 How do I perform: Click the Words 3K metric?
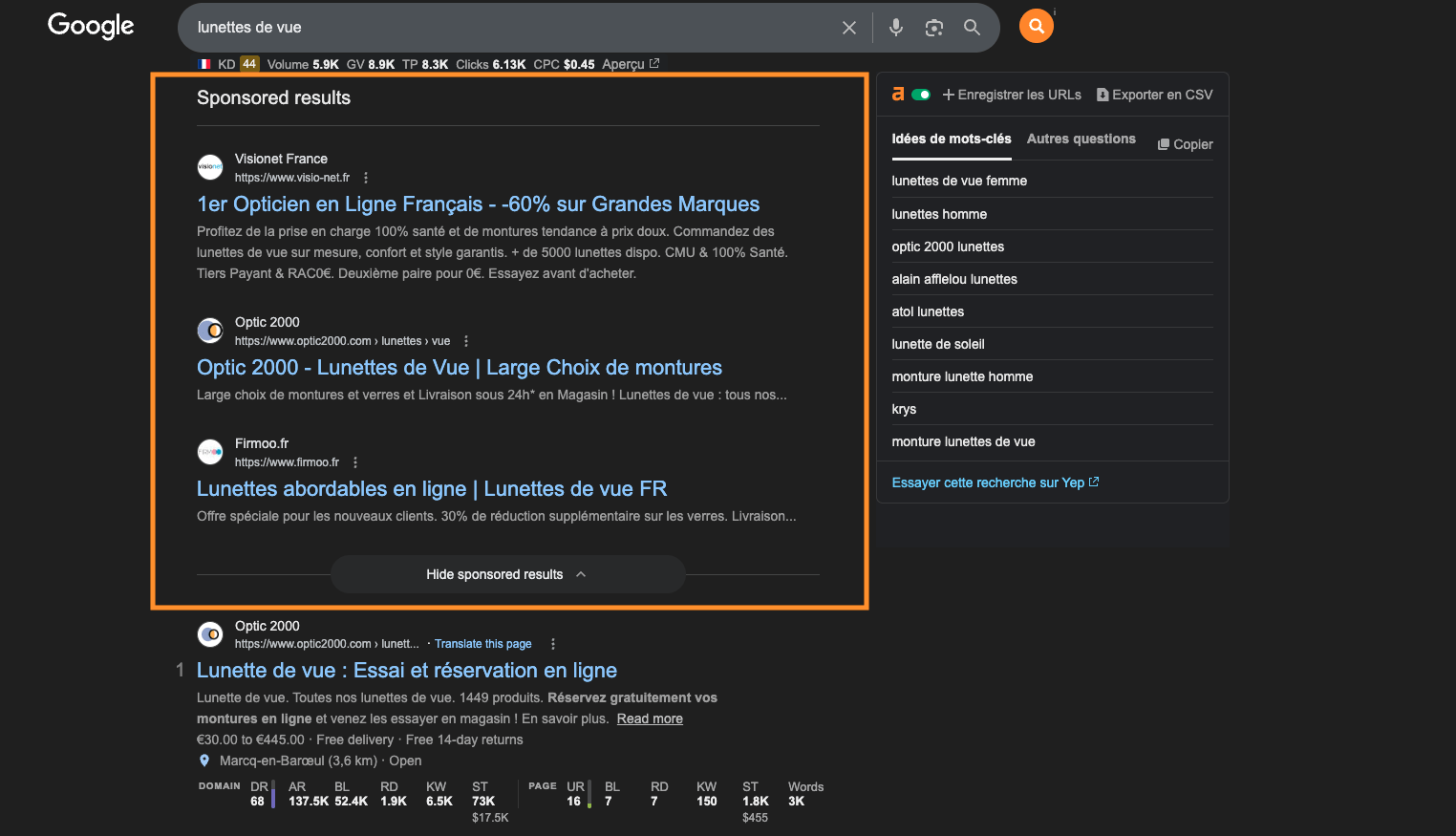point(805,794)
